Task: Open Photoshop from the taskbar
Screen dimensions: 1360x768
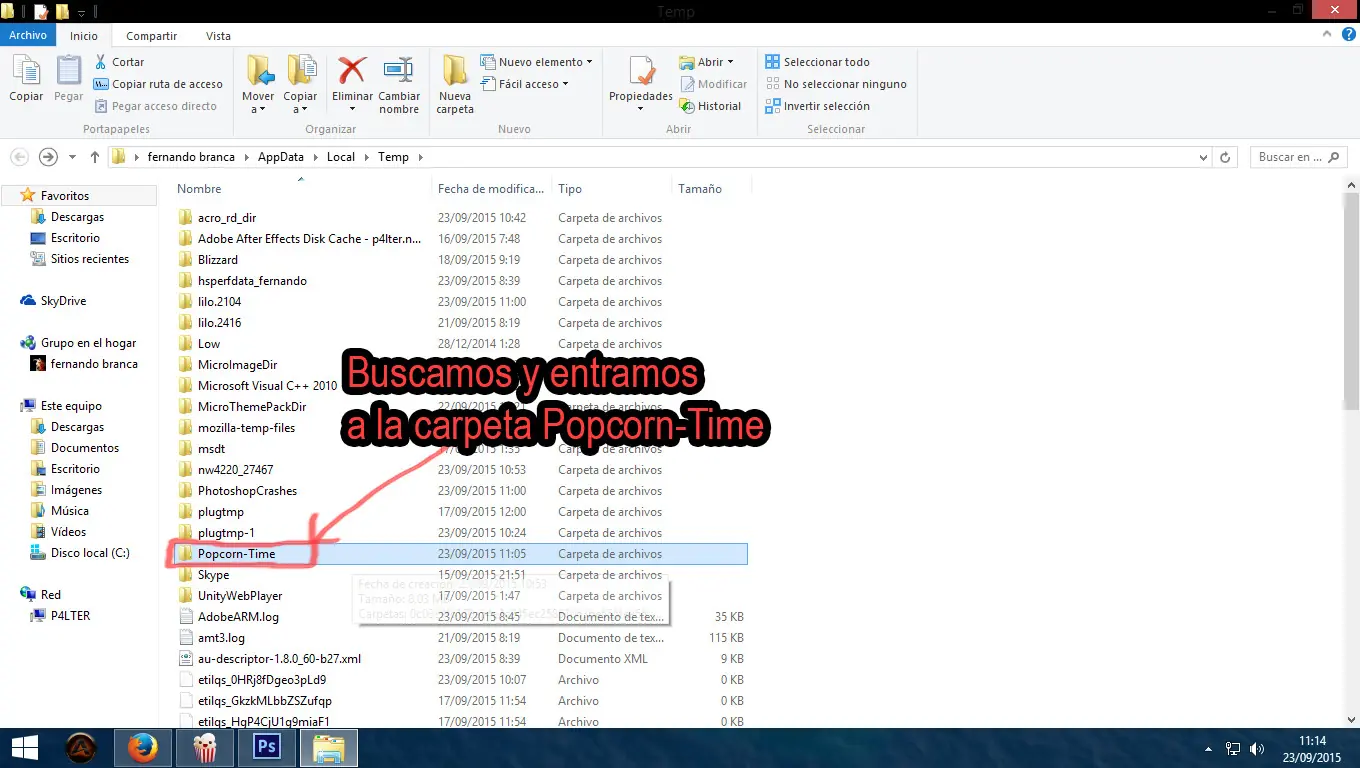Action: 267,748
